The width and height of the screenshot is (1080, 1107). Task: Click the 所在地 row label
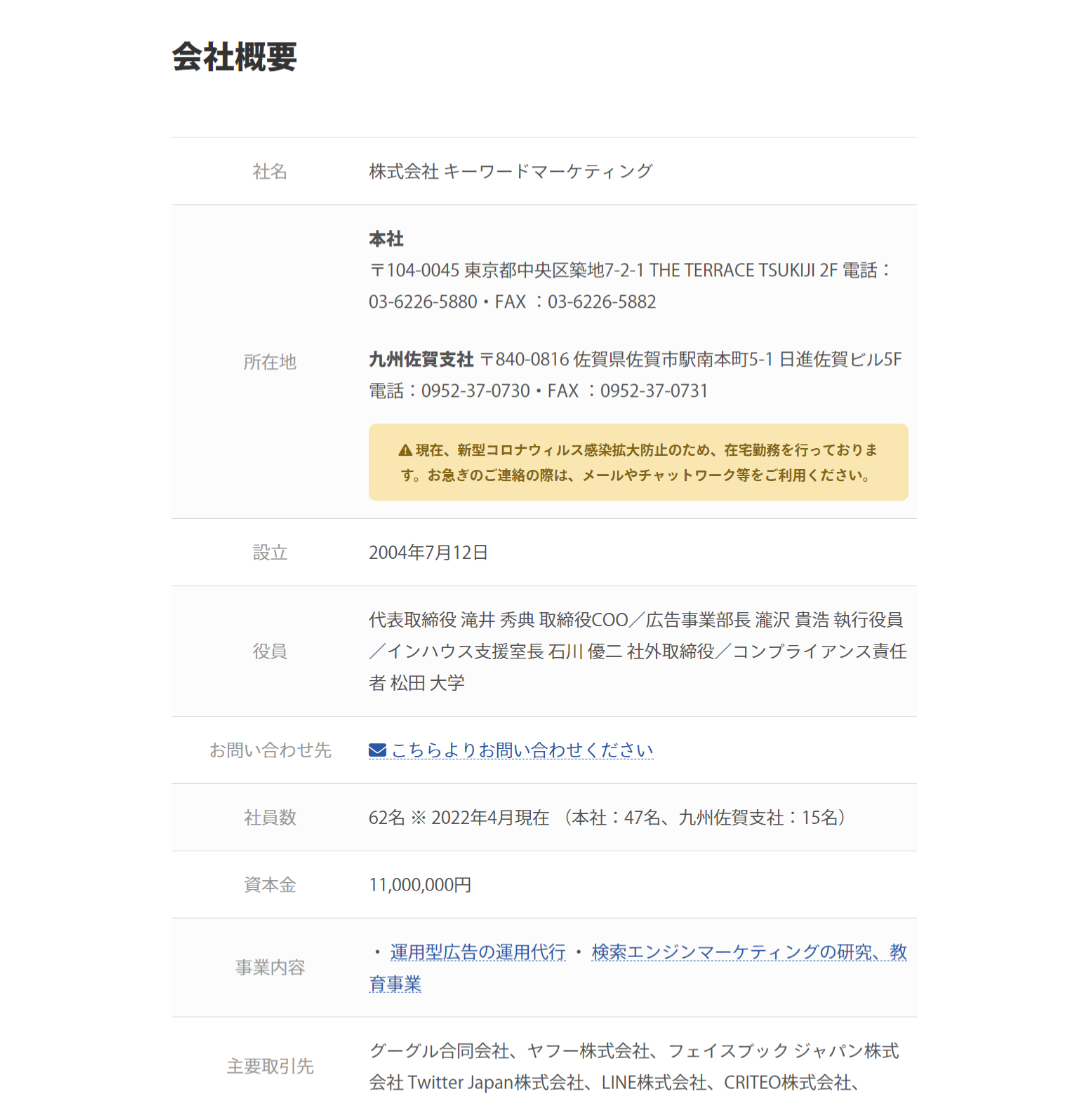point(270,362)
